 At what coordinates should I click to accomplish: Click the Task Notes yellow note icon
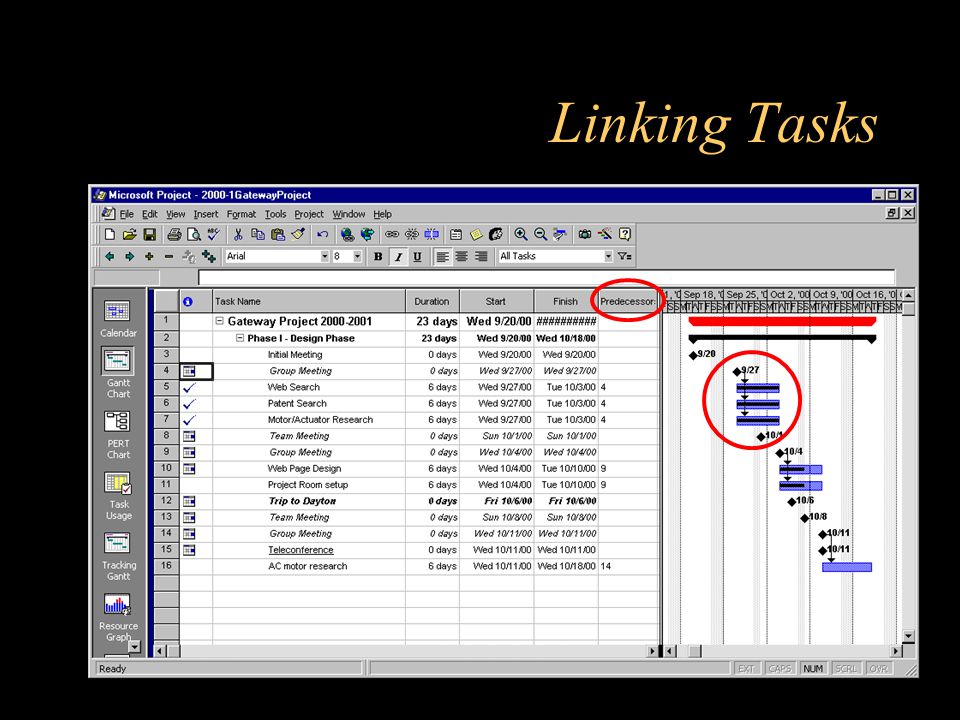[476, 234]
